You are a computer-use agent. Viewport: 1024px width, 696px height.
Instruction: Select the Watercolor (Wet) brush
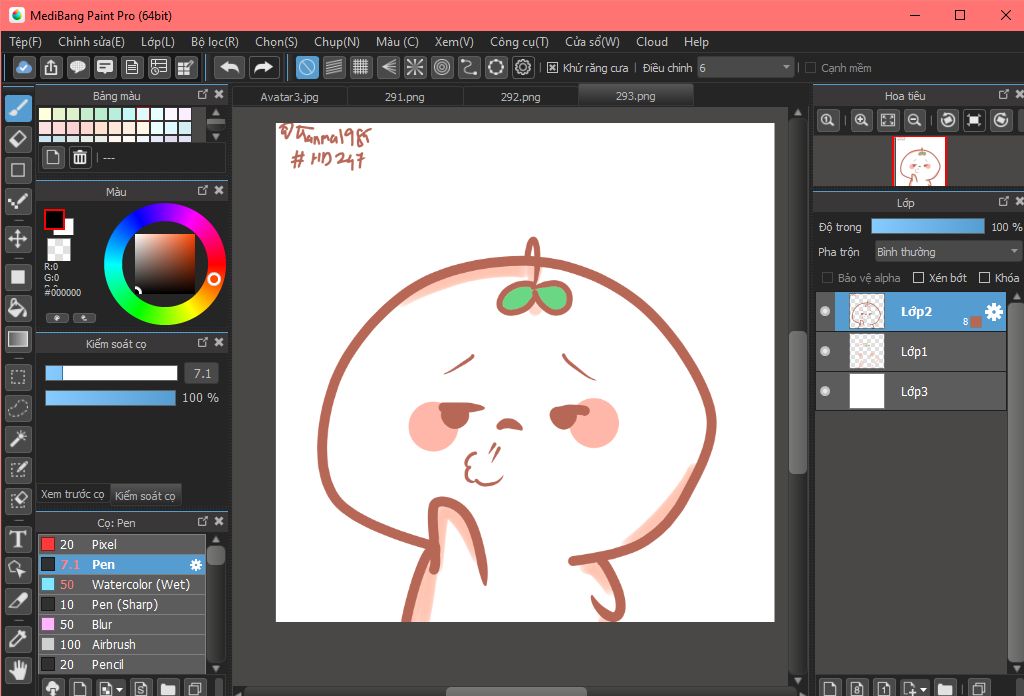(122, 584)
